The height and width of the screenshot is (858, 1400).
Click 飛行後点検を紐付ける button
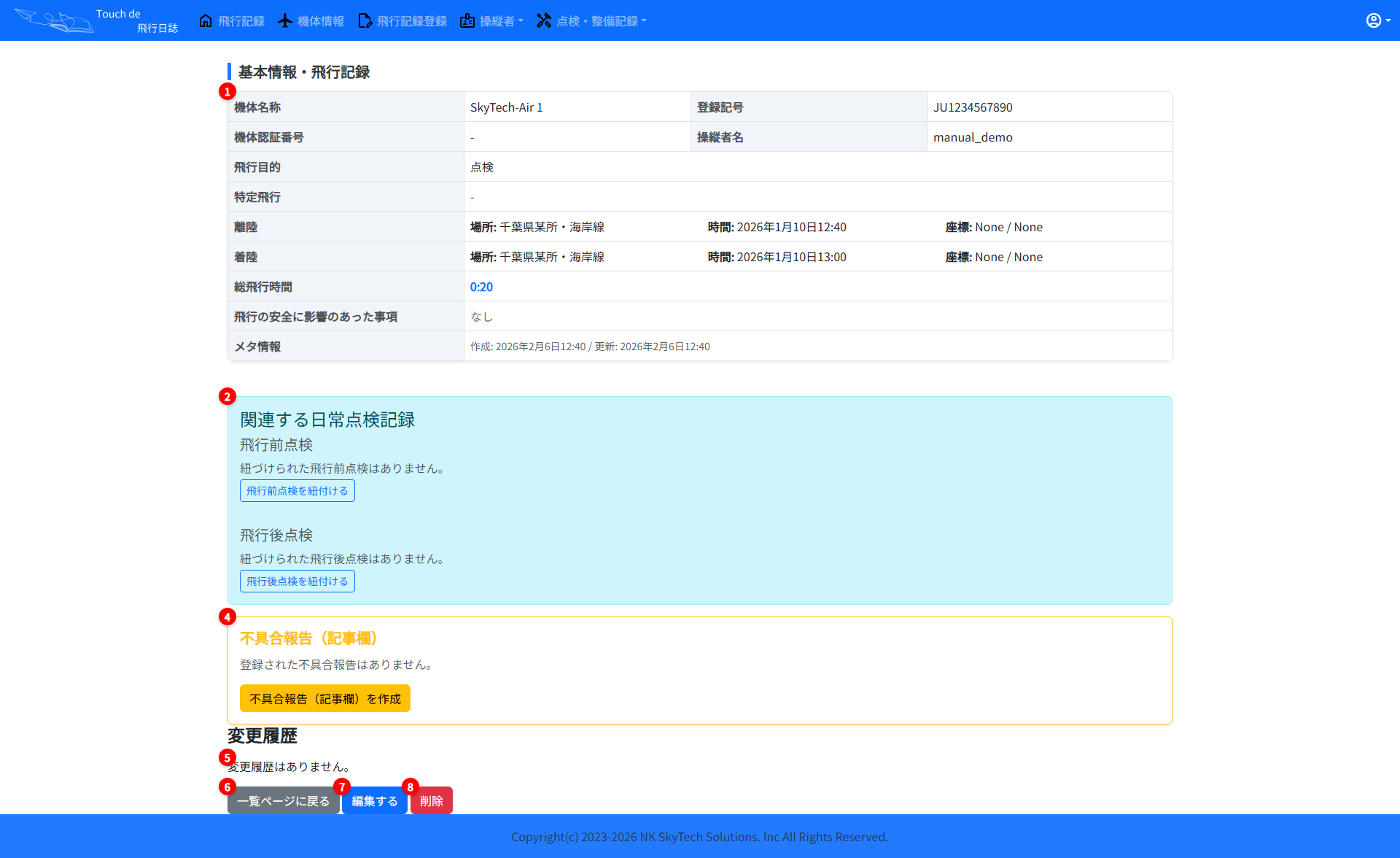point(297,581)
